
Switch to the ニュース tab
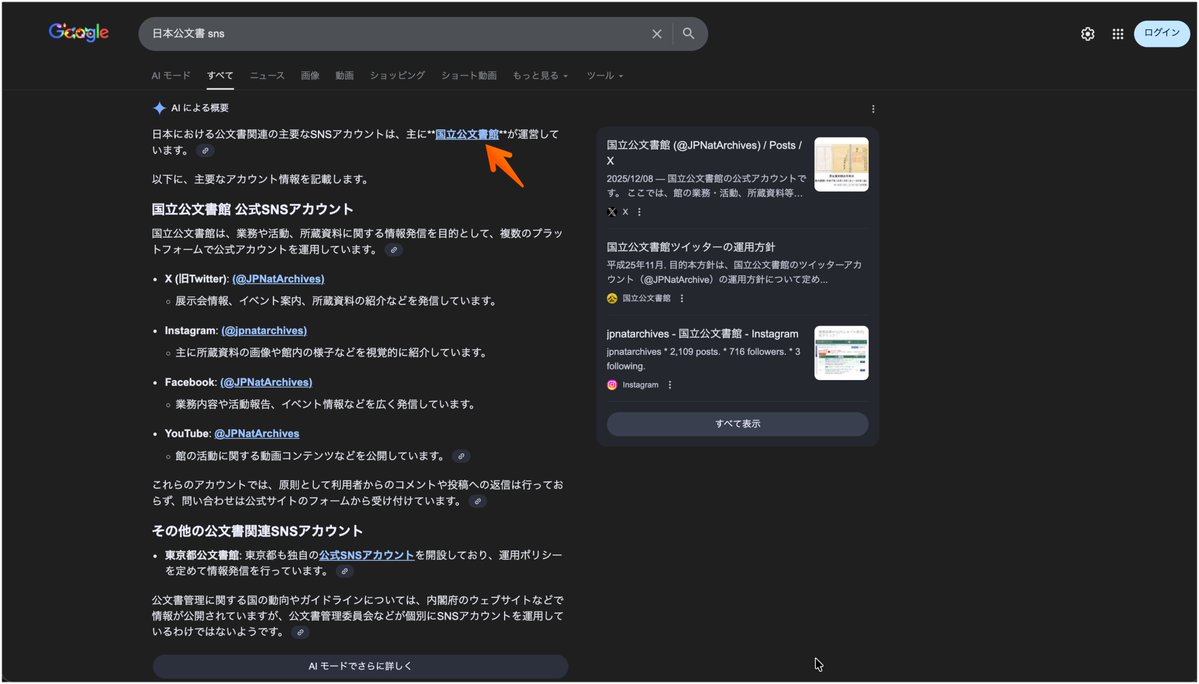(267, 76)
